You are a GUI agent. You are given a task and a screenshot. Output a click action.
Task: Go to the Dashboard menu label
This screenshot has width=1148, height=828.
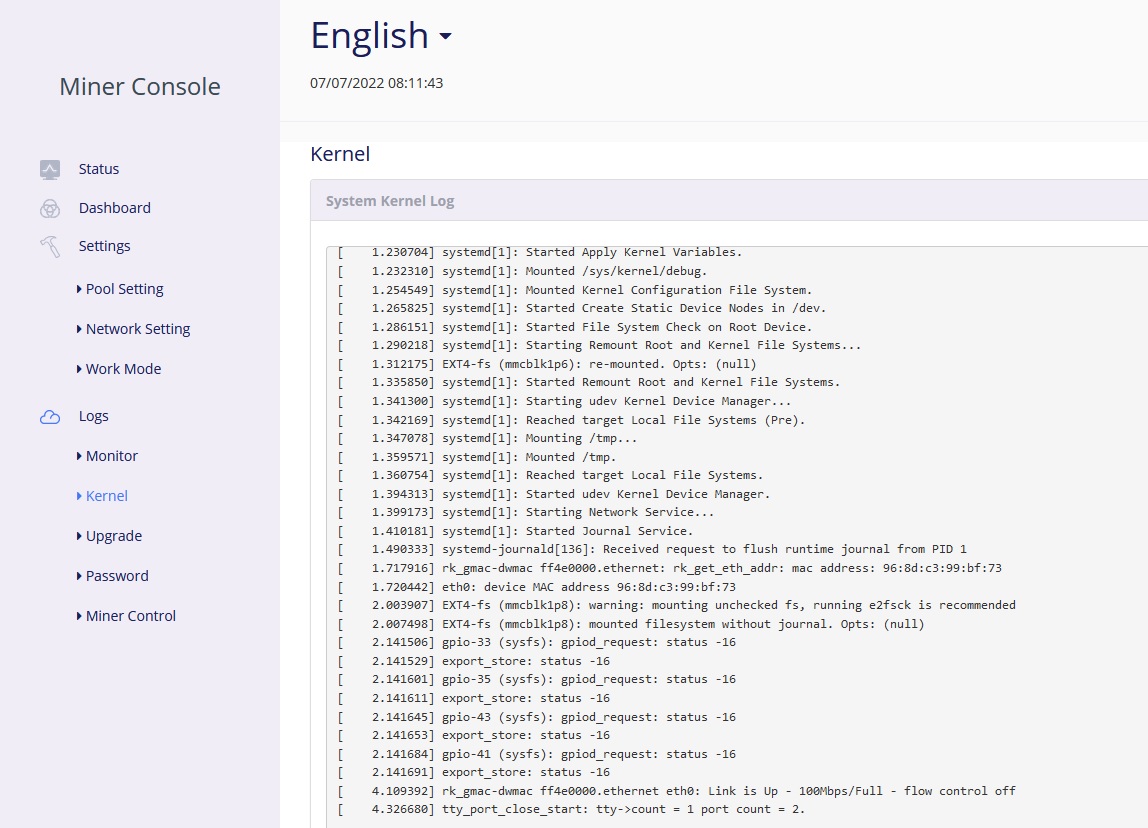(115, 208)
